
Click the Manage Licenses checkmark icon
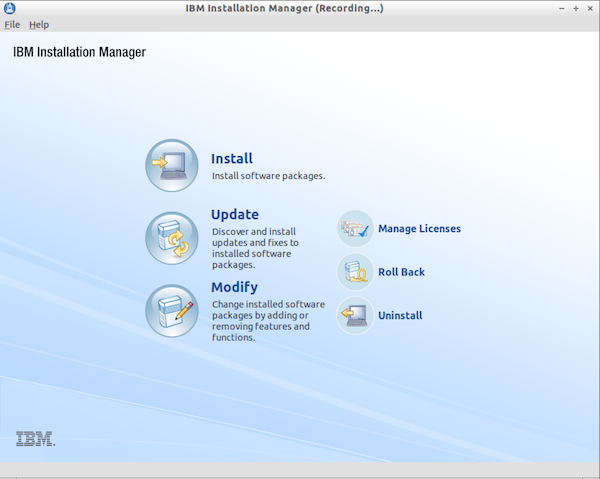coord(355,228)
